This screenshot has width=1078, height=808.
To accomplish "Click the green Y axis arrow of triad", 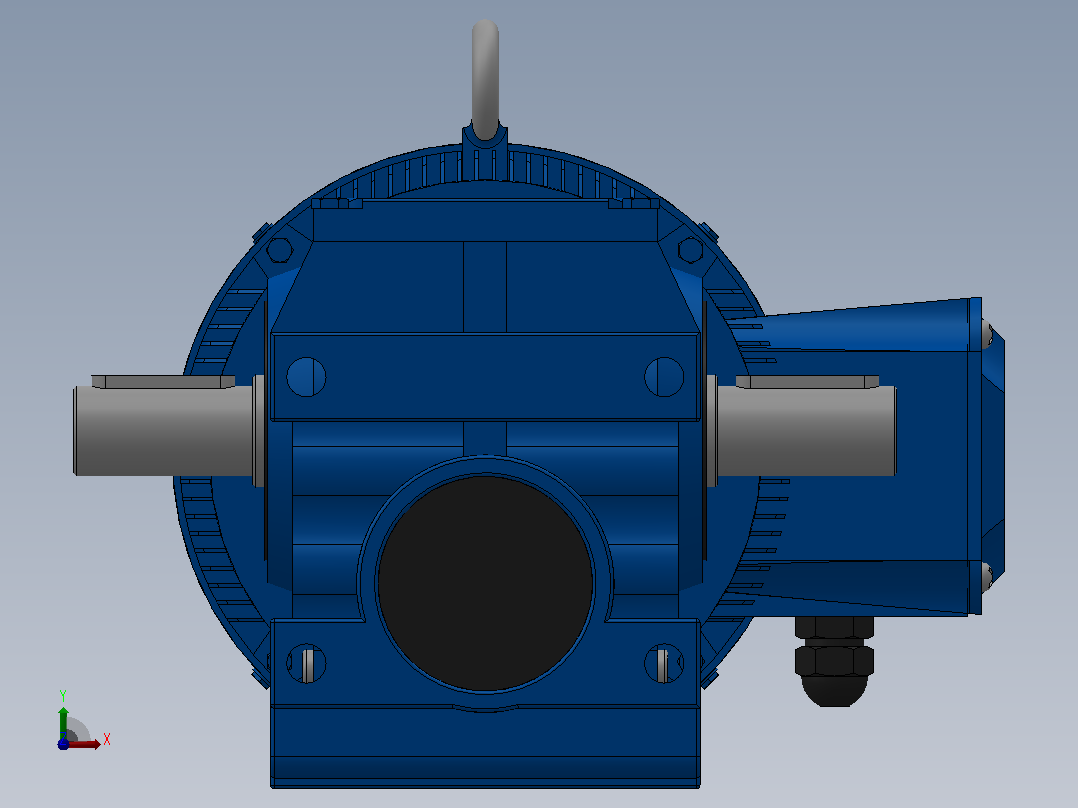I will [63, 722].
